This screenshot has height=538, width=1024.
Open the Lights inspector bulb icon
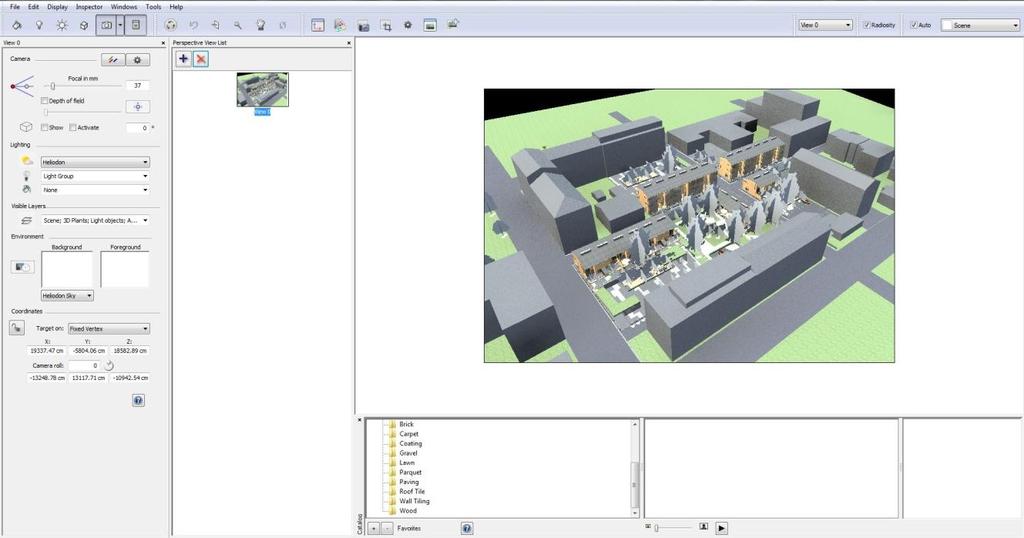[x=39, y=25]
